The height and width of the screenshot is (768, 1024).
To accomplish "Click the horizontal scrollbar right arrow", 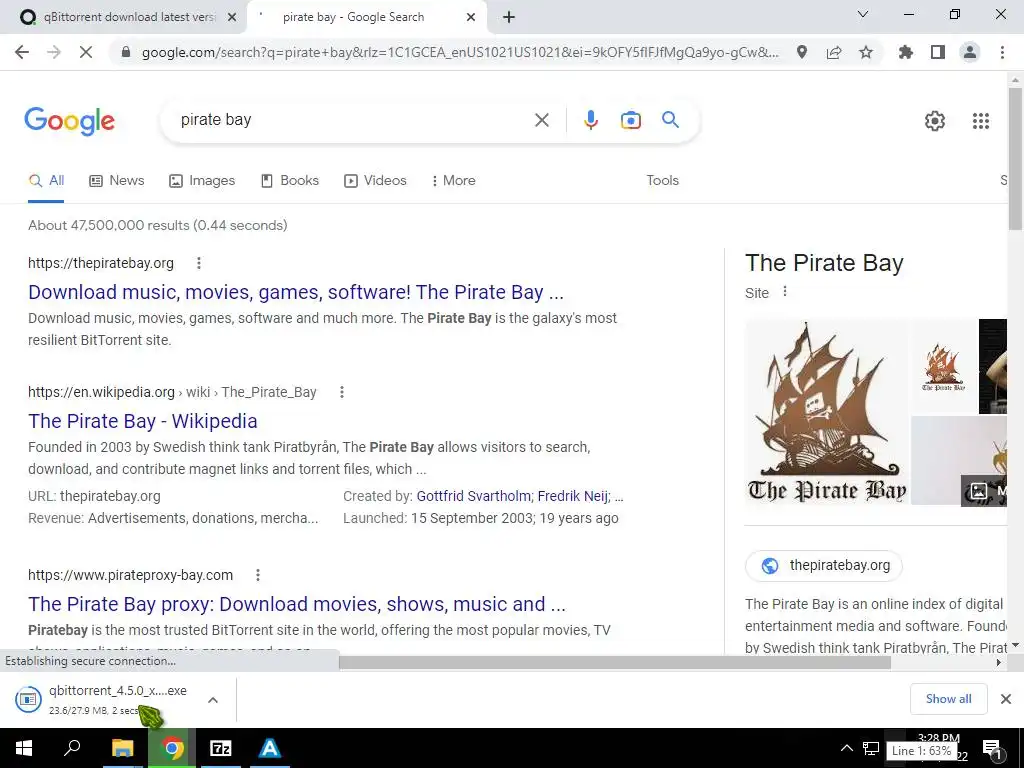I will [999, 662].
